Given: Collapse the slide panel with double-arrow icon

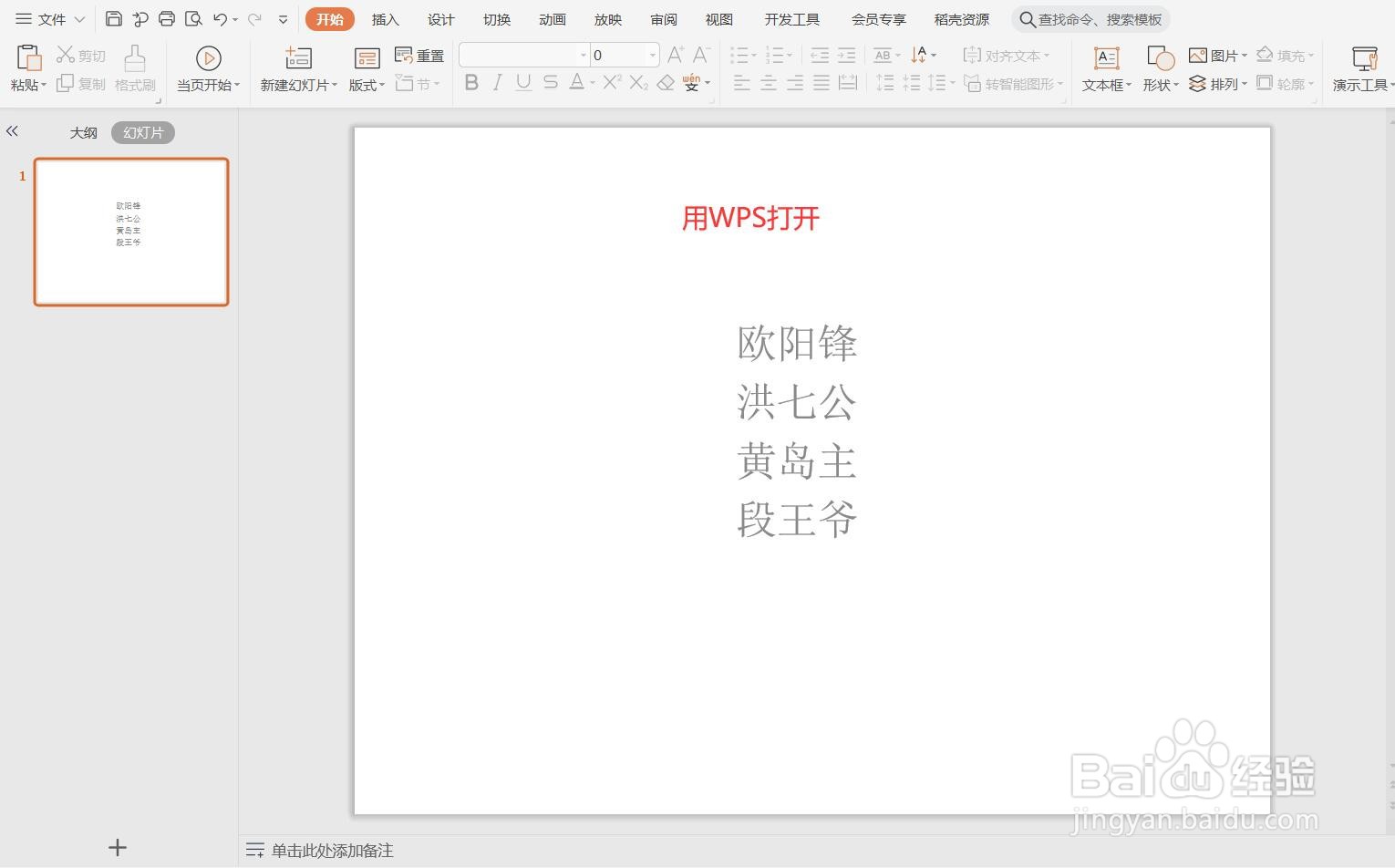Looking at the screenshot, I should pos(12,131).
